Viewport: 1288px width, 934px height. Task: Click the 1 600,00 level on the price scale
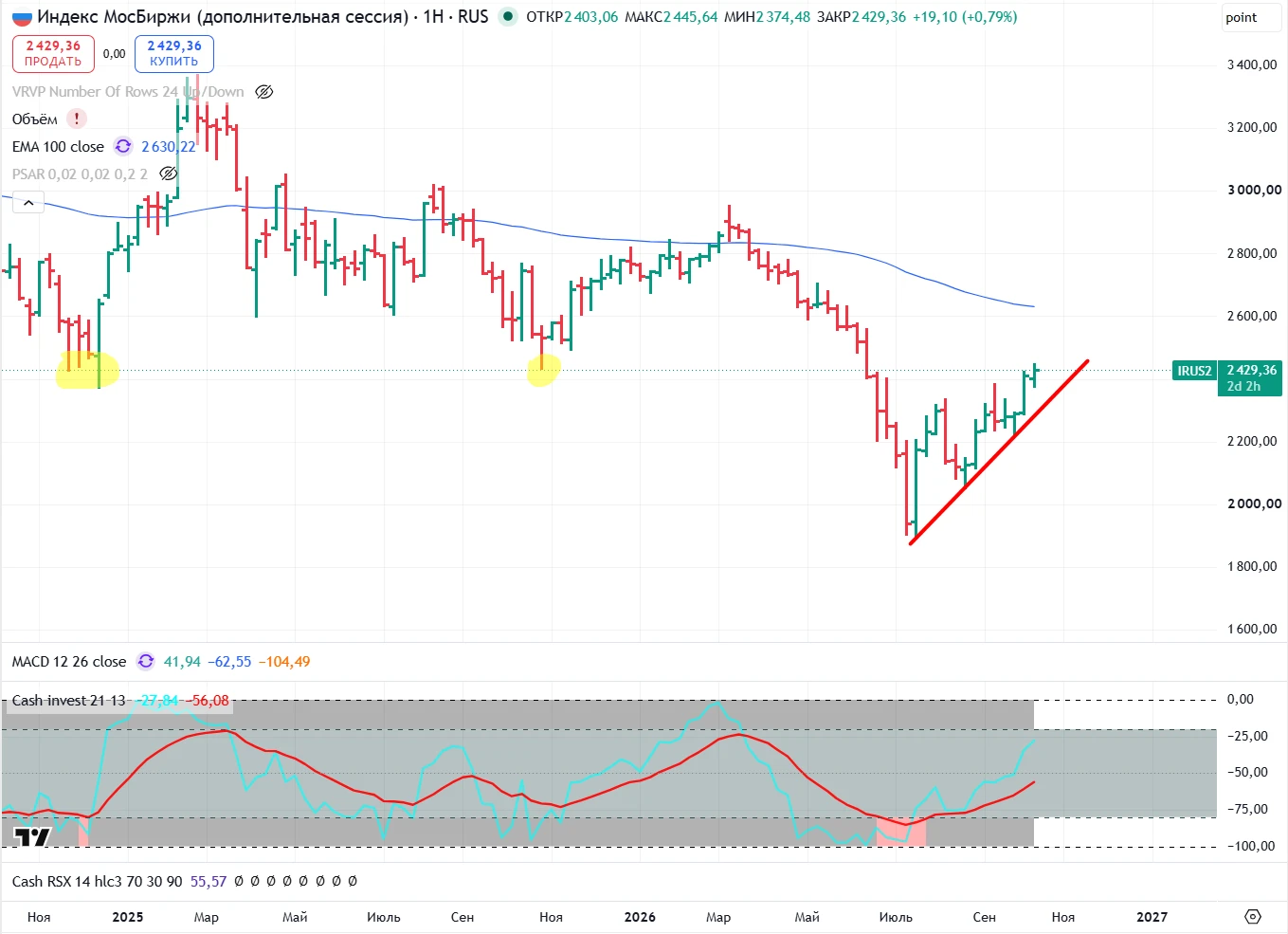coord(1252,629)
